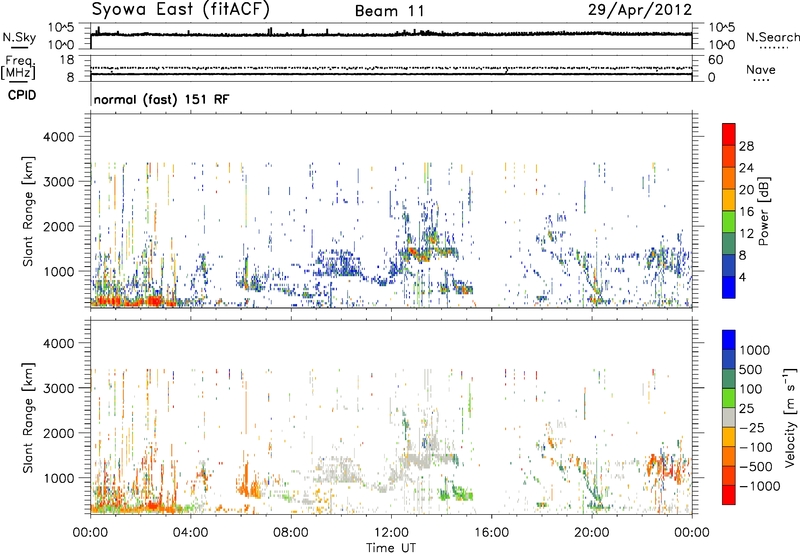
Task: Click the '-25' velocity colorbar label
Action: point(752,427)
